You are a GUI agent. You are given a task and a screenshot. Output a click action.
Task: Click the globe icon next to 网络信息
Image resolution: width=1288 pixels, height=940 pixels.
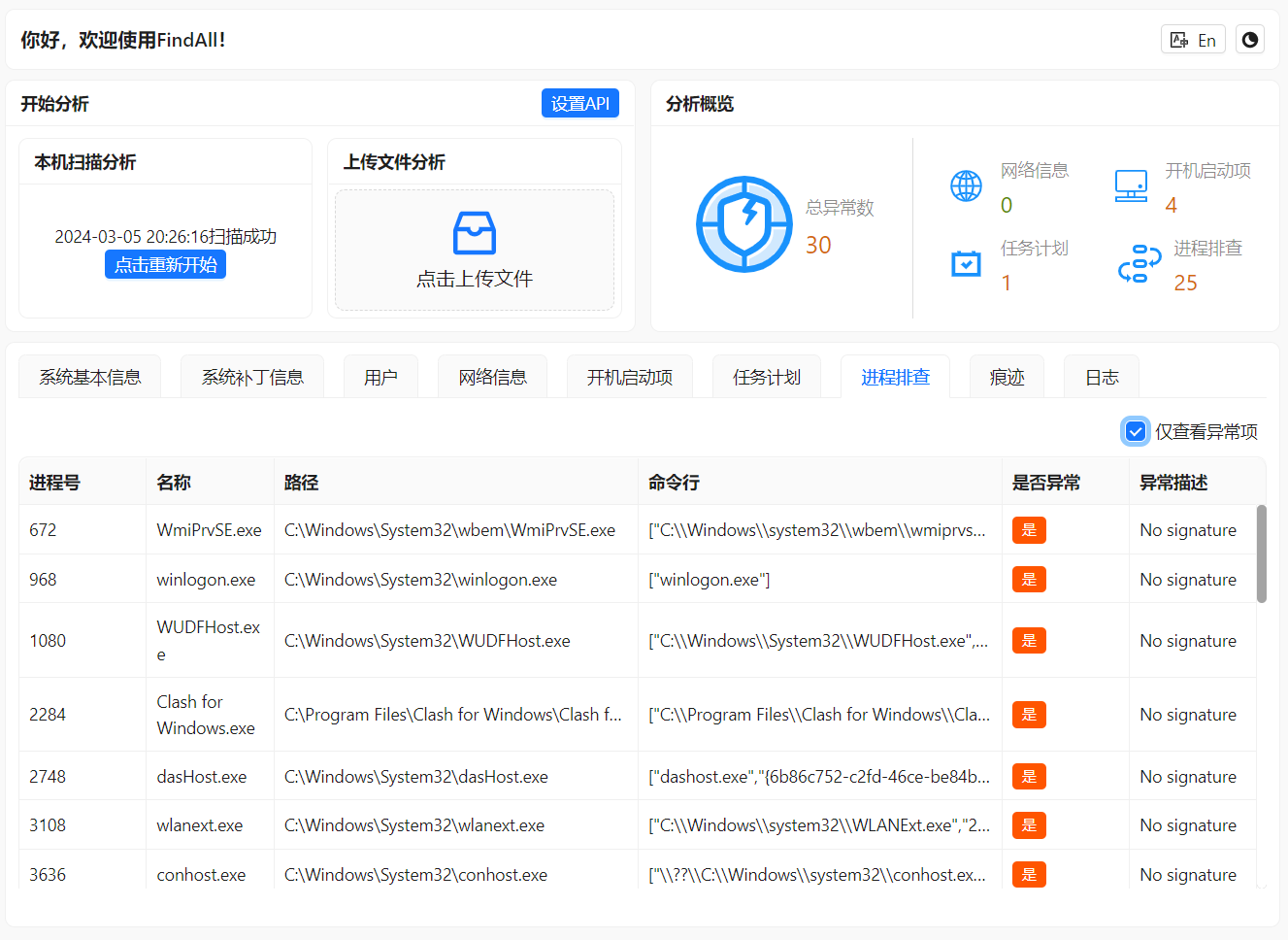(x=966, y=185)
